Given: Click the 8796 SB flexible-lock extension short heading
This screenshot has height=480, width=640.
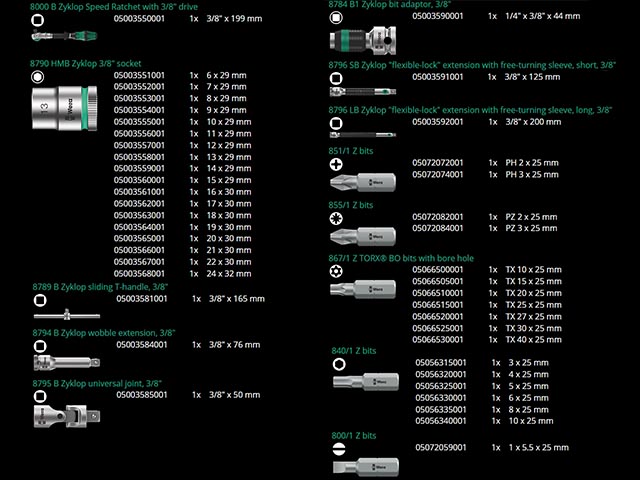Looking at the screenshot, I should [x=472, y=65].
